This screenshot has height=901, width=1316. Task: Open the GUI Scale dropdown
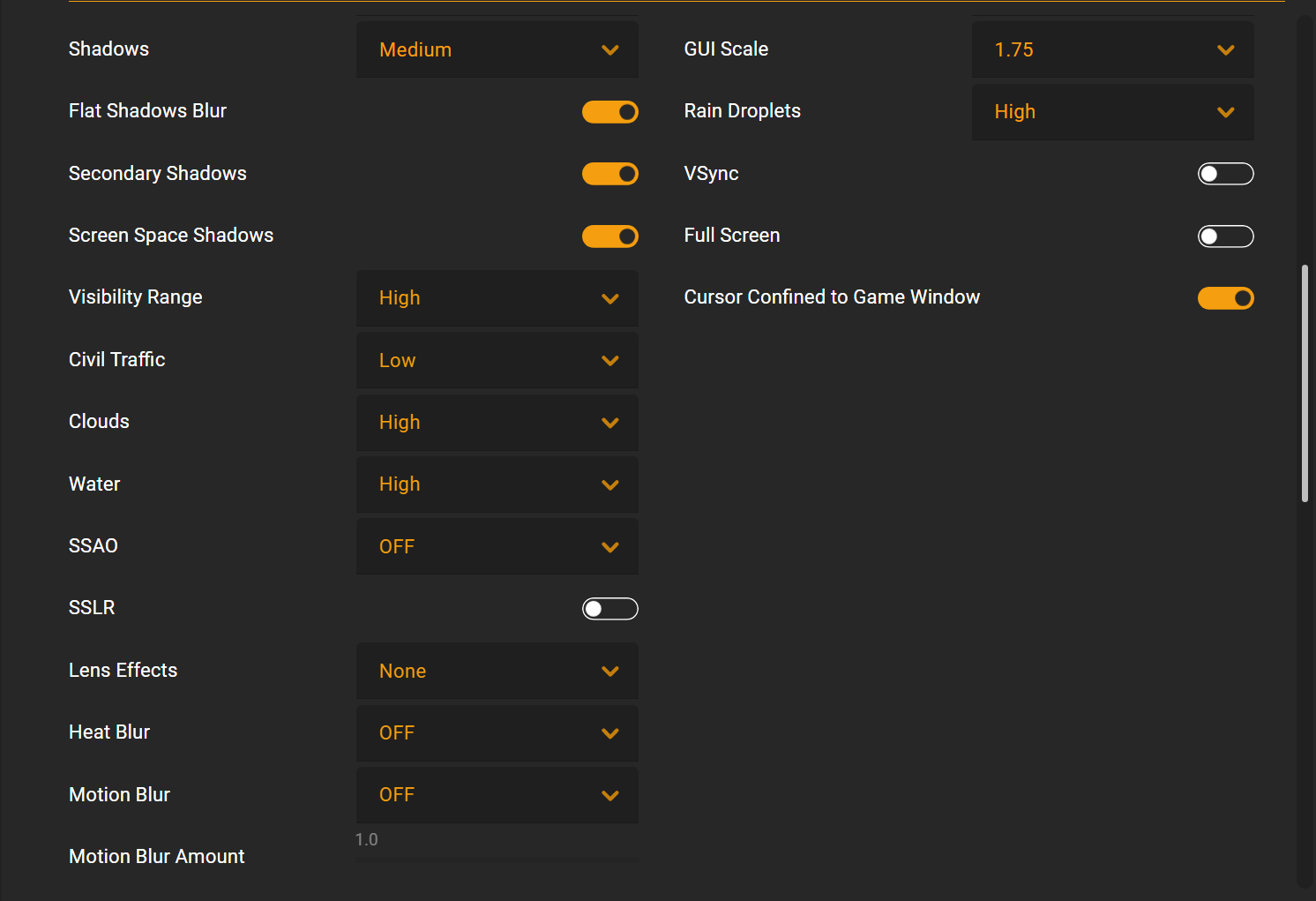coord(1112,49)
